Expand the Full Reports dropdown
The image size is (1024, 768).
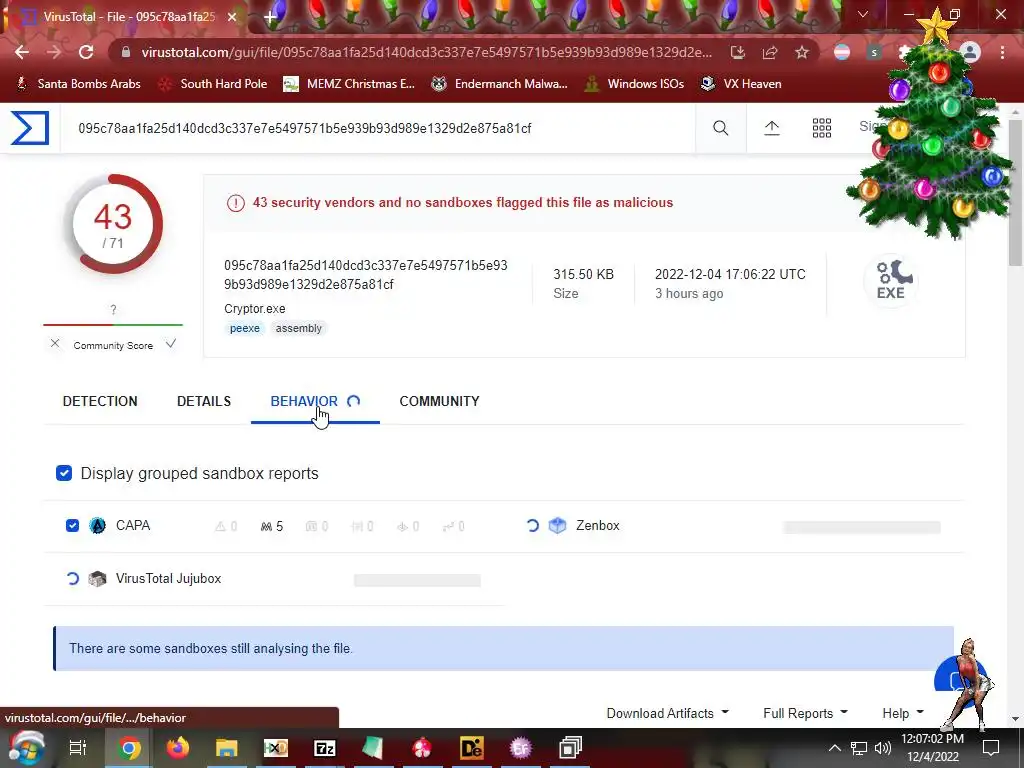(805, 713)
